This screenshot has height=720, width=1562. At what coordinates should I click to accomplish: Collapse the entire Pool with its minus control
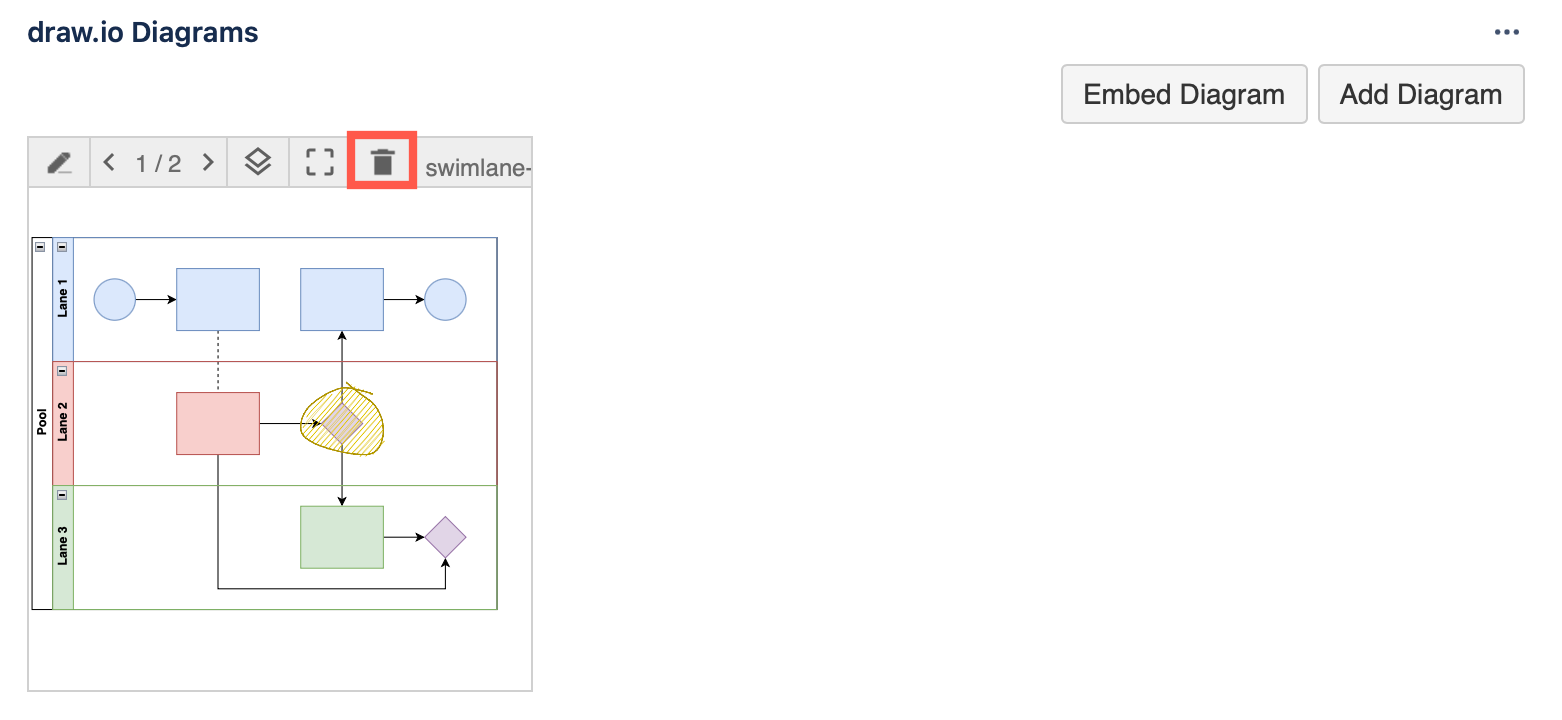[40, 245]
